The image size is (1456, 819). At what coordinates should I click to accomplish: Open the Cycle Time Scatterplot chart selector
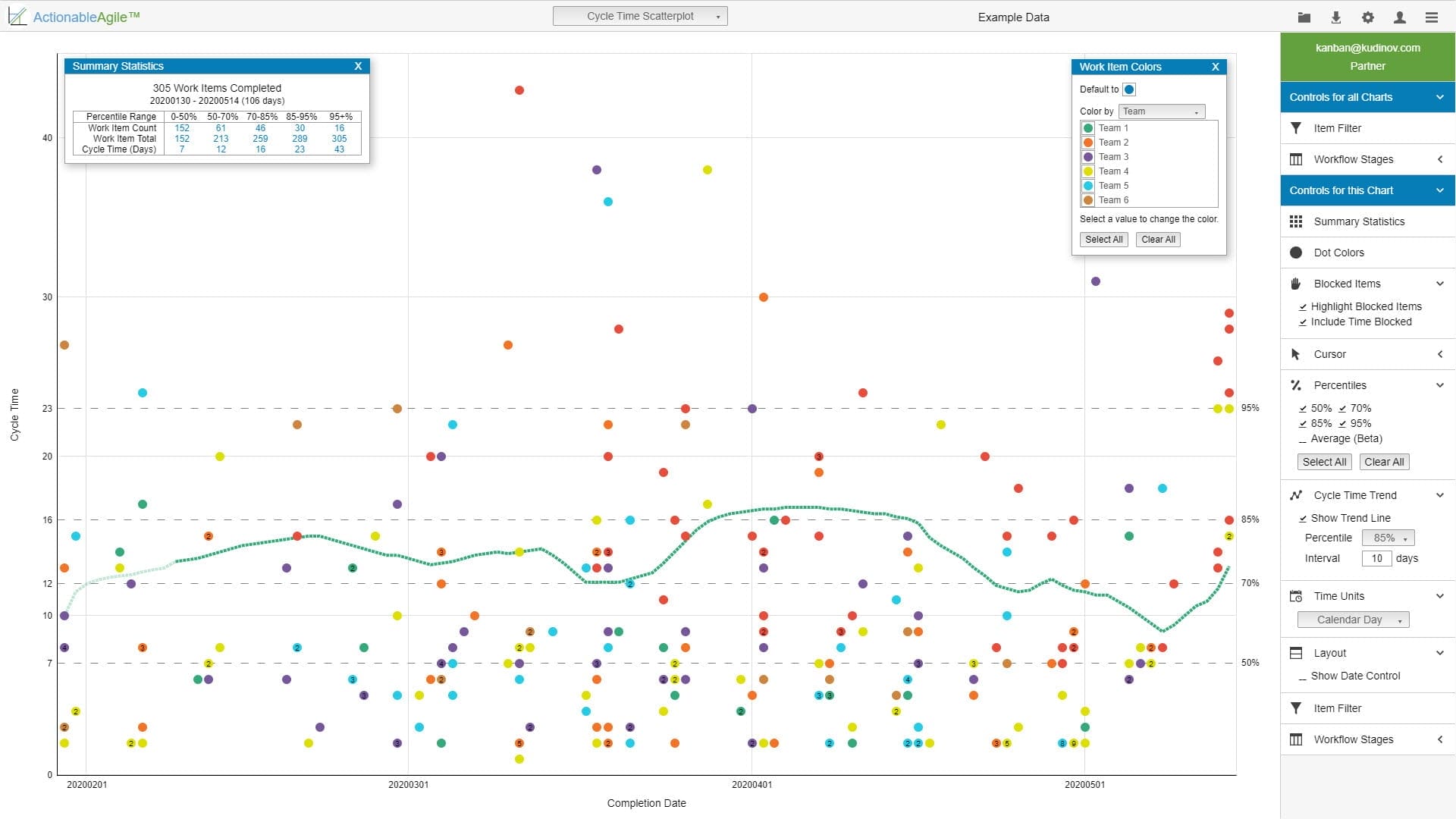(639, 15)
